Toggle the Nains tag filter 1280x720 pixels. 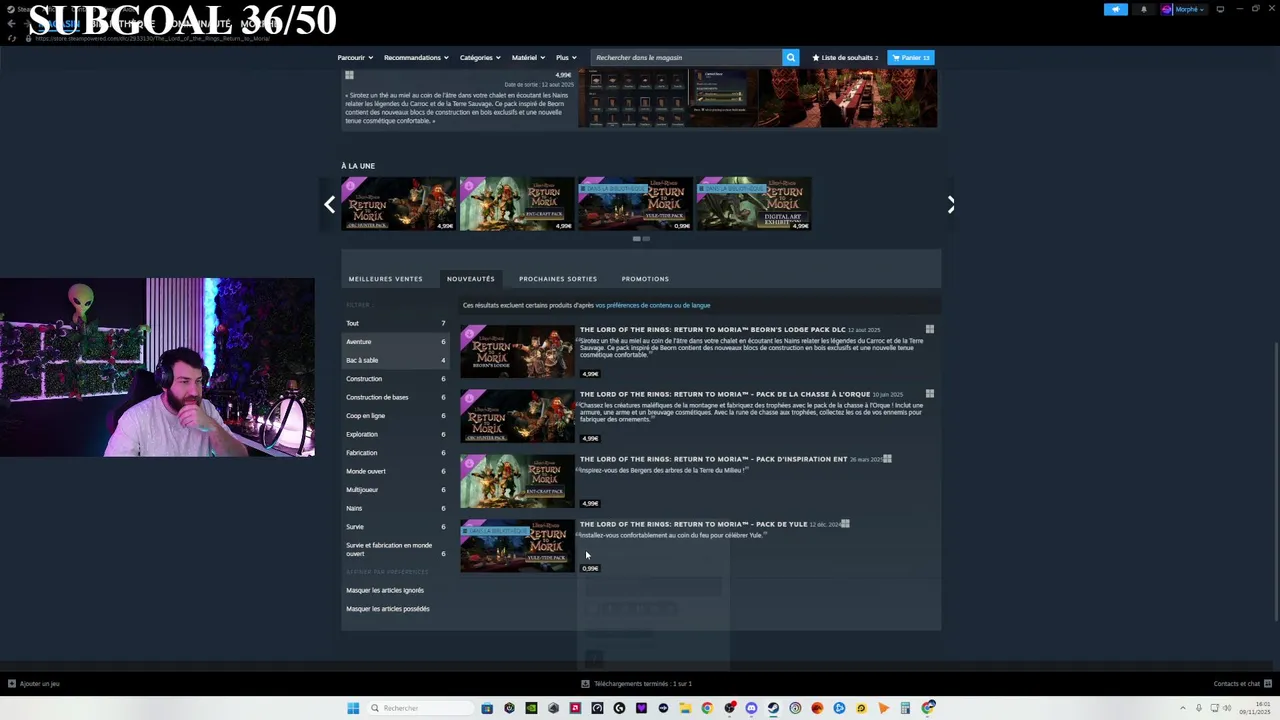click(x=396, y=508)
